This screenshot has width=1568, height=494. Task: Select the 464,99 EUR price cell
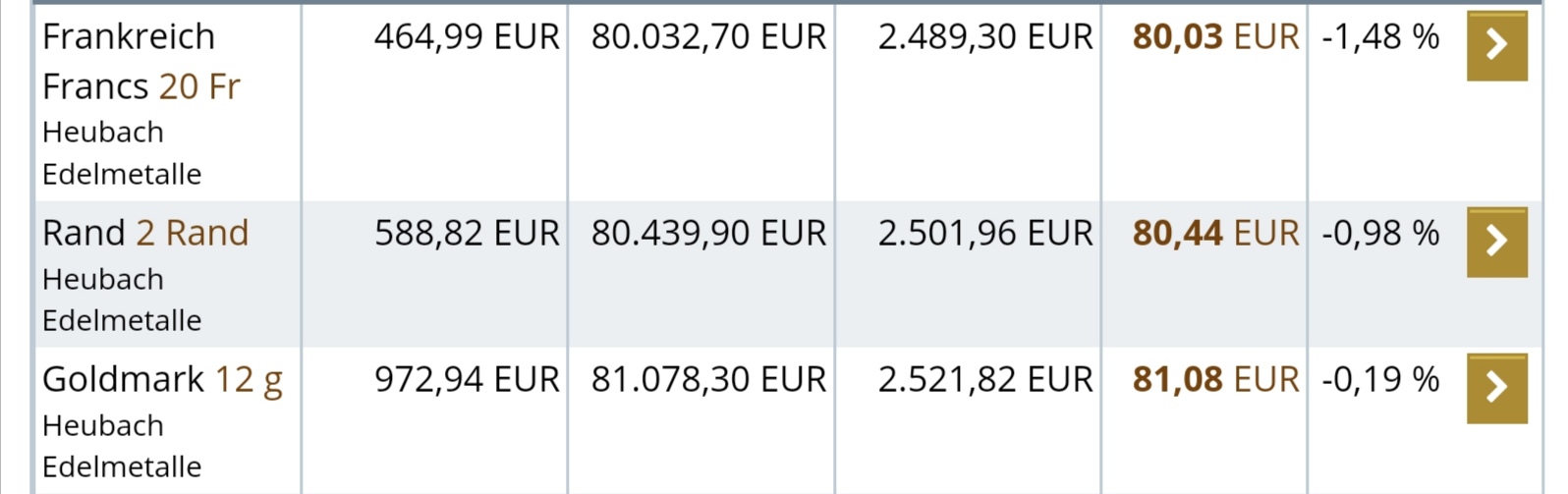click(x=466, y=37)
